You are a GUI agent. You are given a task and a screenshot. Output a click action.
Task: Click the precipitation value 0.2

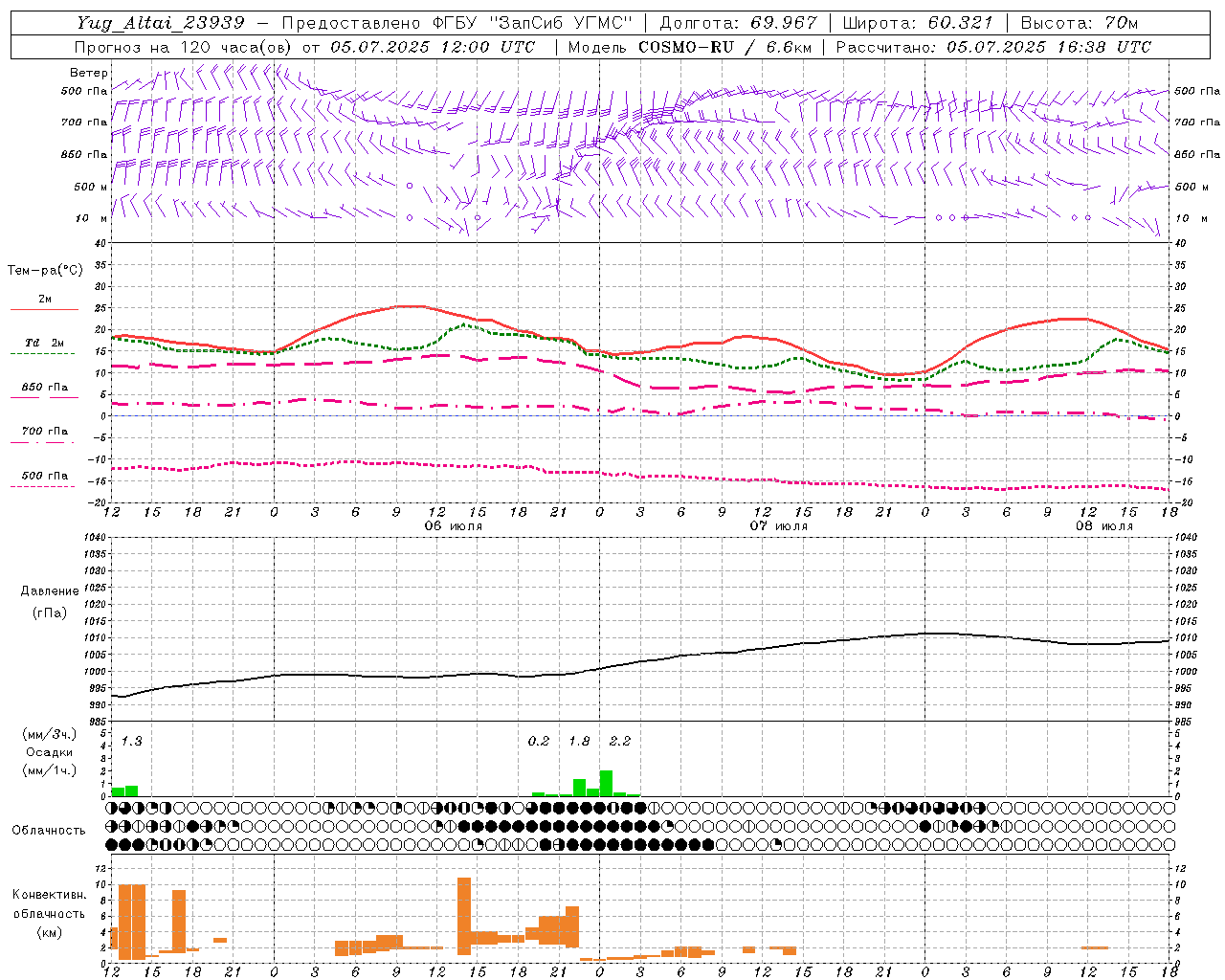tap(539, 741)
